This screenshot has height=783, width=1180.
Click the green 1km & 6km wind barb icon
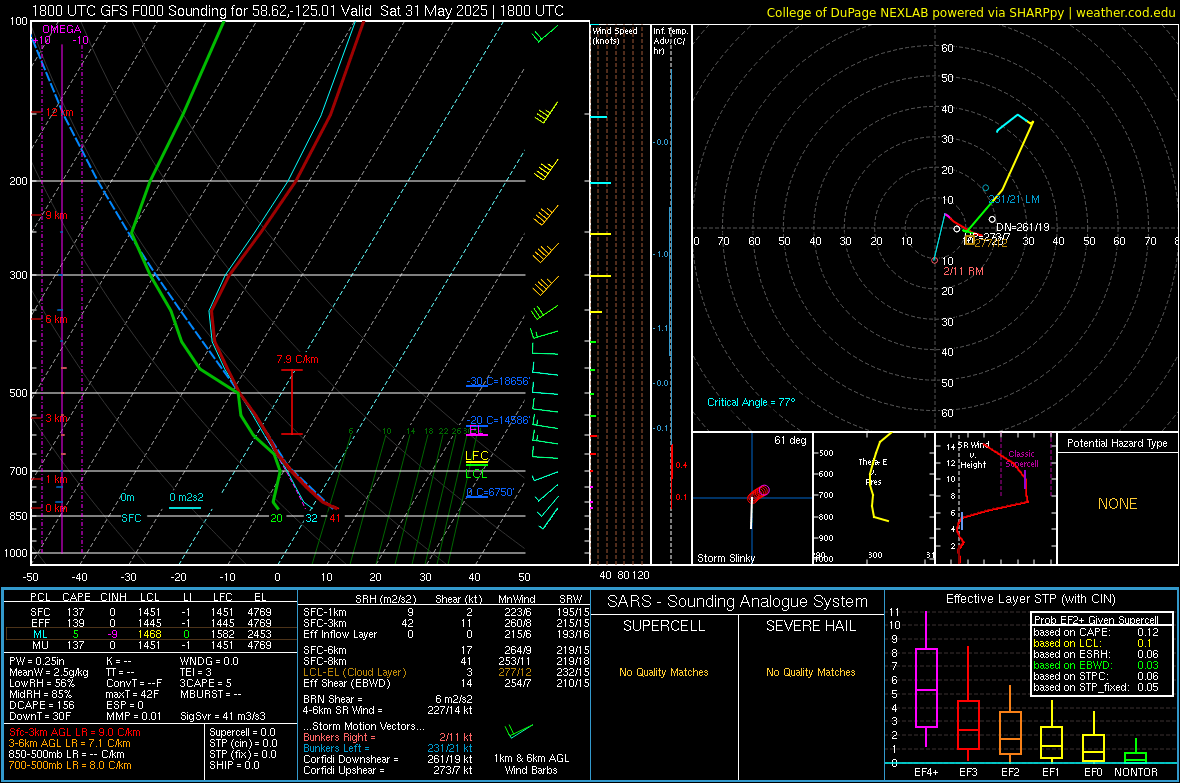519,731
